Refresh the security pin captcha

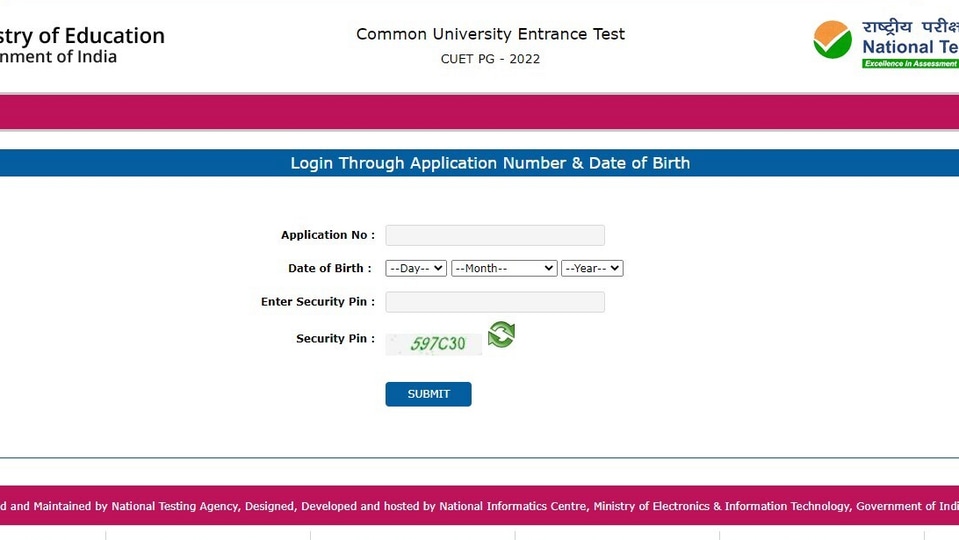tap(501, 335)
